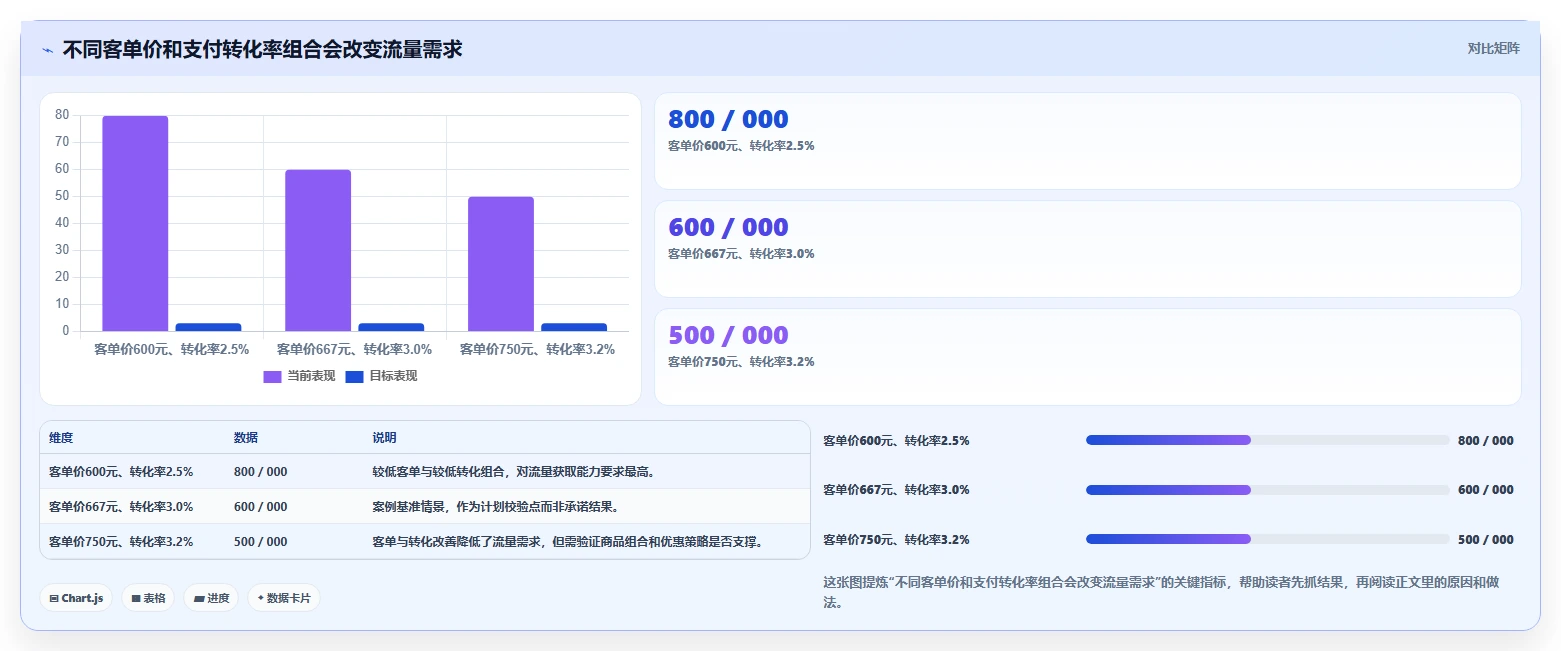This screenshot has width=1561, height=651.
Task: Click chart axis label 客单价750元、转化率3.2%
Action: click(x=537, y=349)
